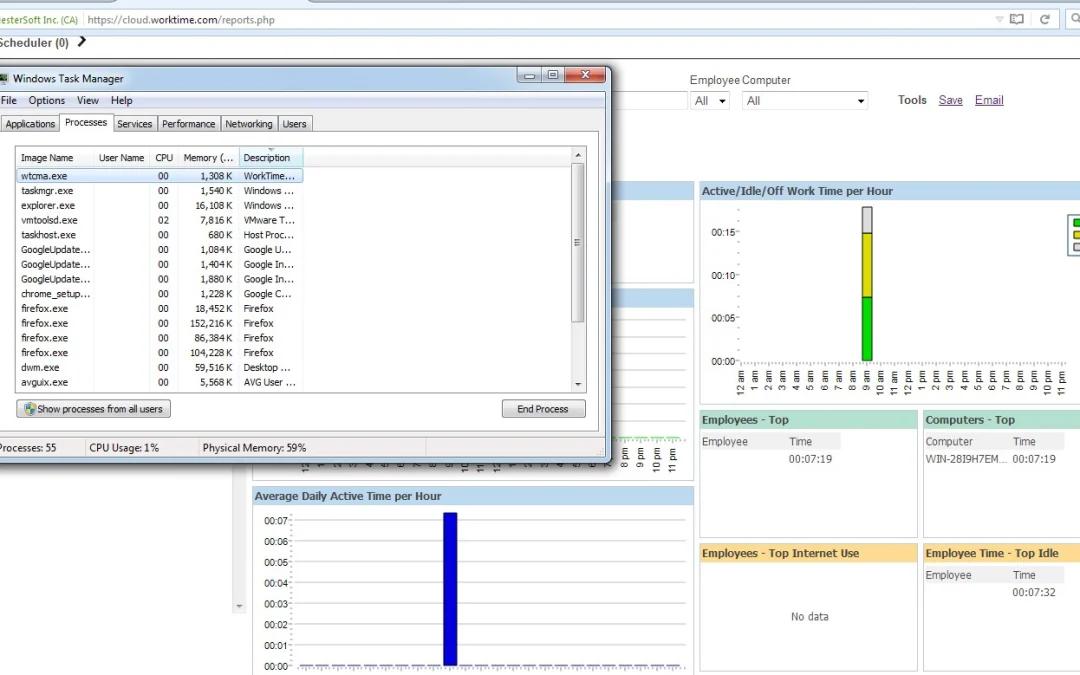Click the Employees - Top panel header
1080x675 pixels.
click(x=809, y=420)
